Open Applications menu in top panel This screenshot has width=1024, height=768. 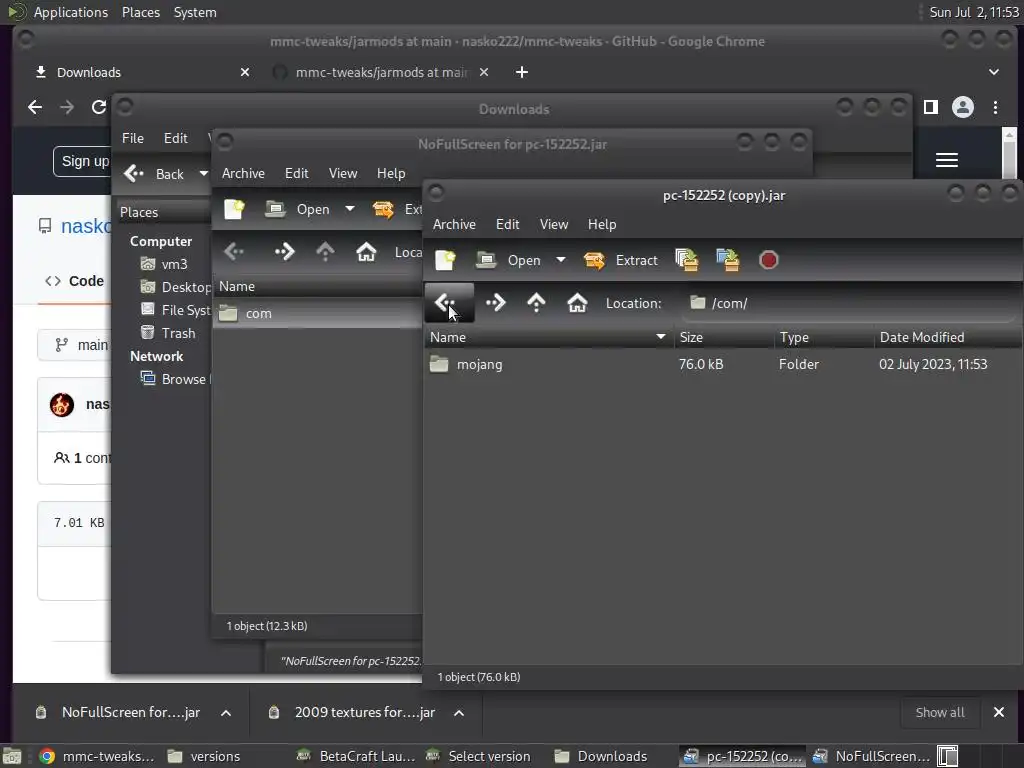click(x=71, y=12)
